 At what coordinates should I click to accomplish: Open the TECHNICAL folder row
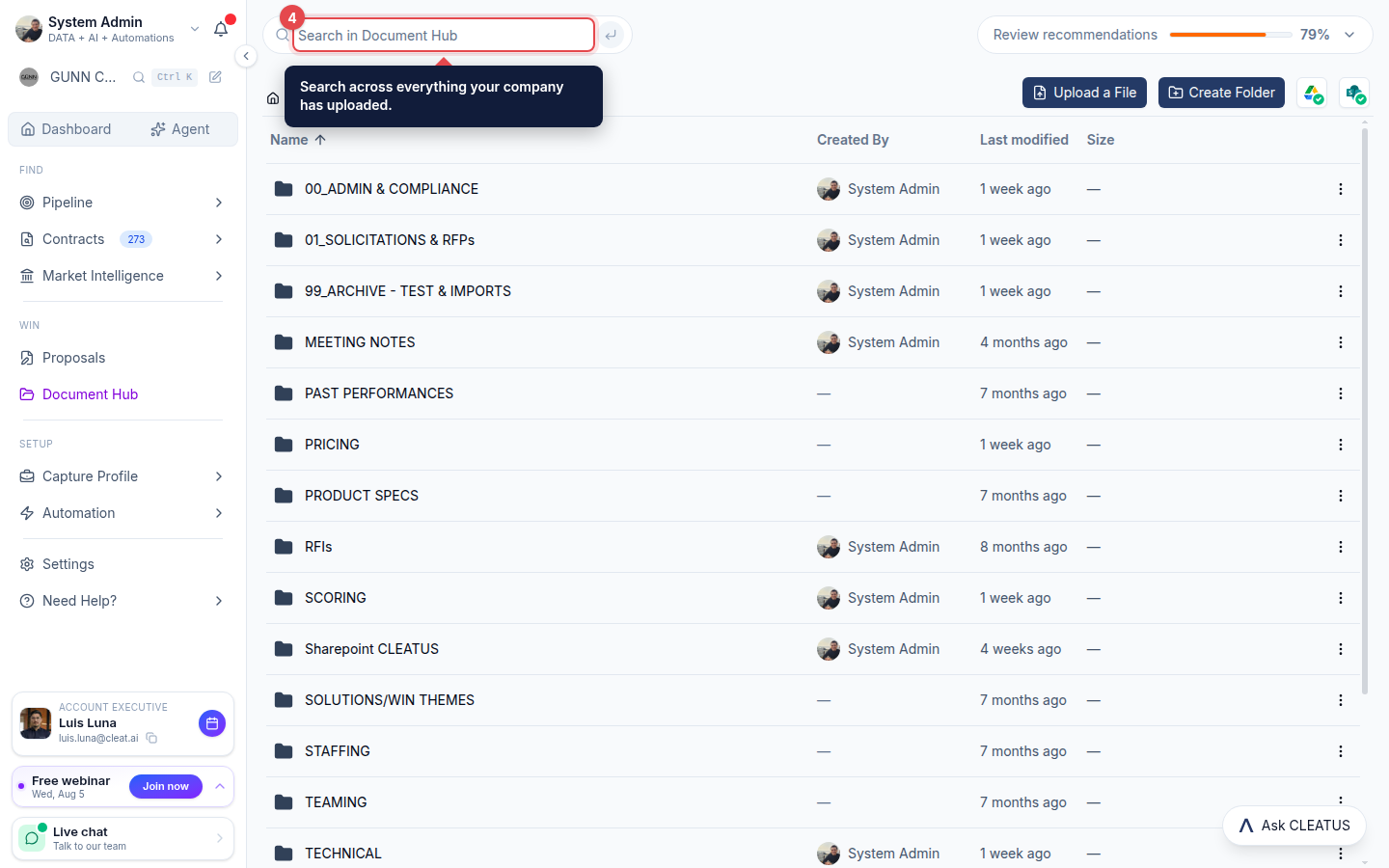tap(812, 854)
